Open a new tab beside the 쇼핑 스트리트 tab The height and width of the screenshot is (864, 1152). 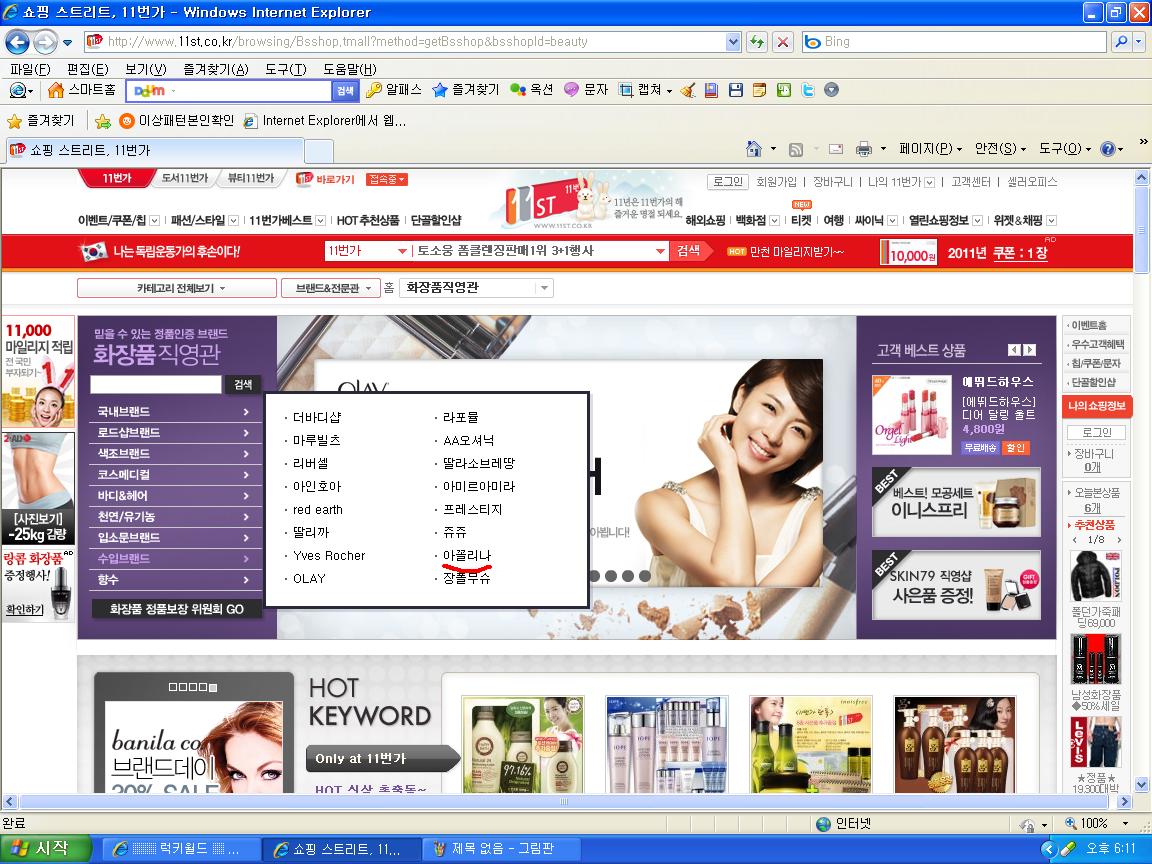point(318,151)
